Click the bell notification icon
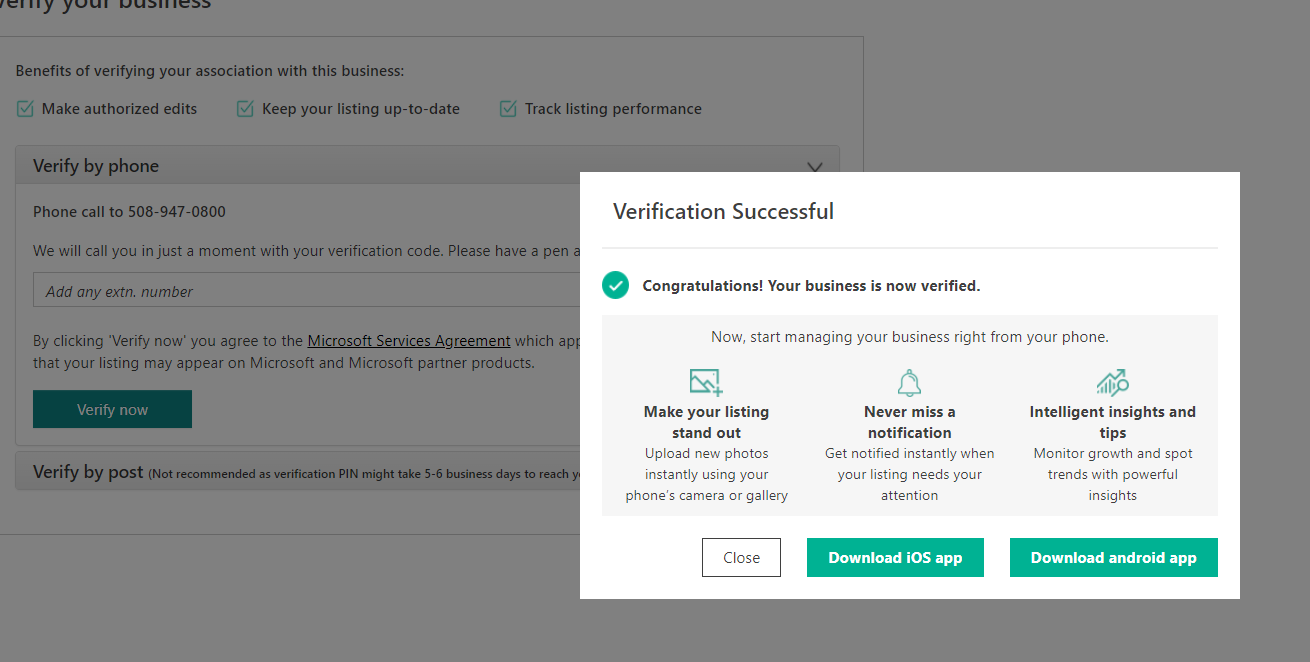This screenshot has height=662, width=1310. click(x=909, y=383)
